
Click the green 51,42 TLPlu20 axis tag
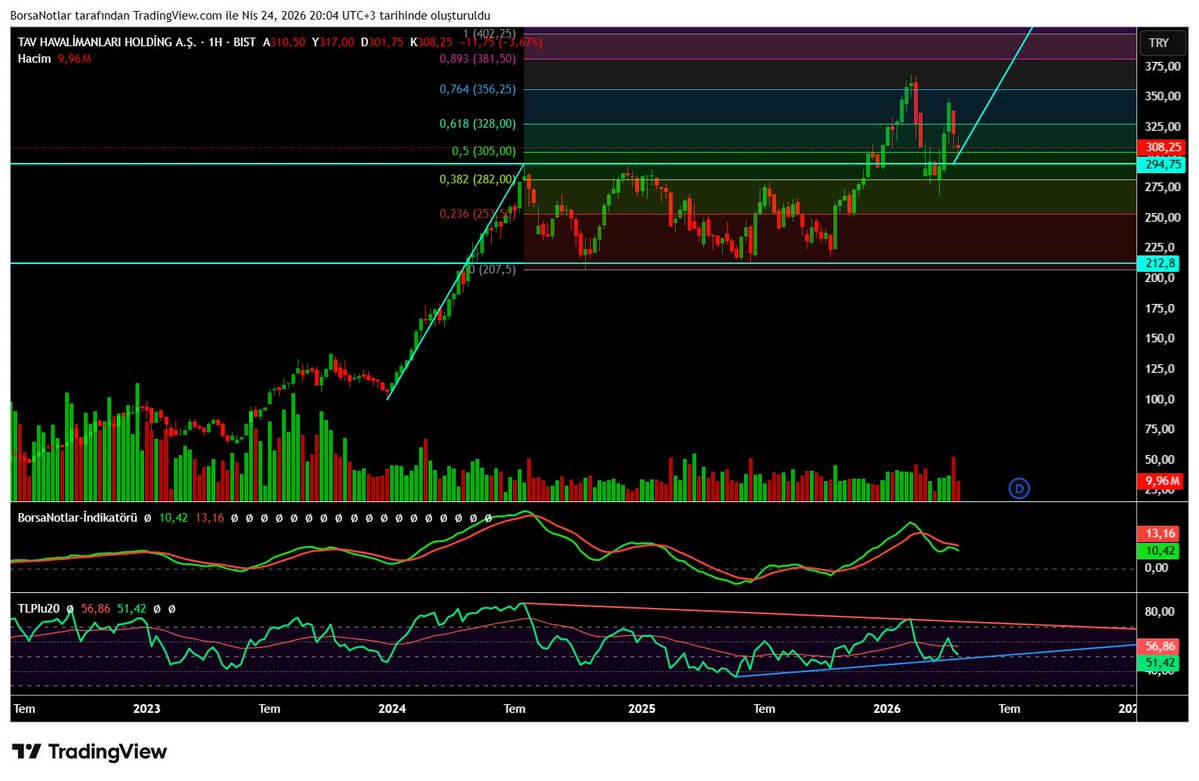(x=1159, y=663)
